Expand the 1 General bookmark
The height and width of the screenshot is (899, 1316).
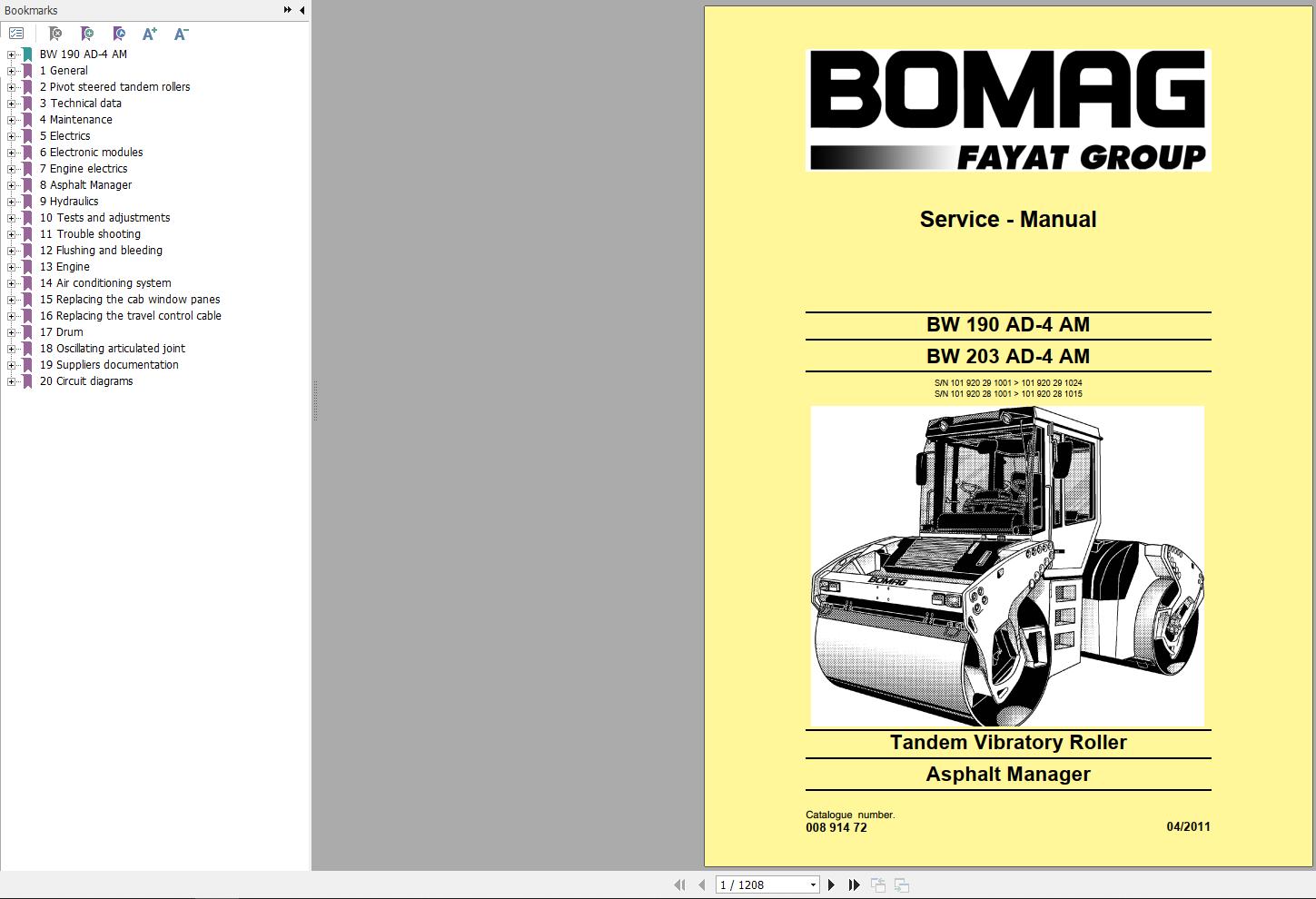[x=11, y=71]
